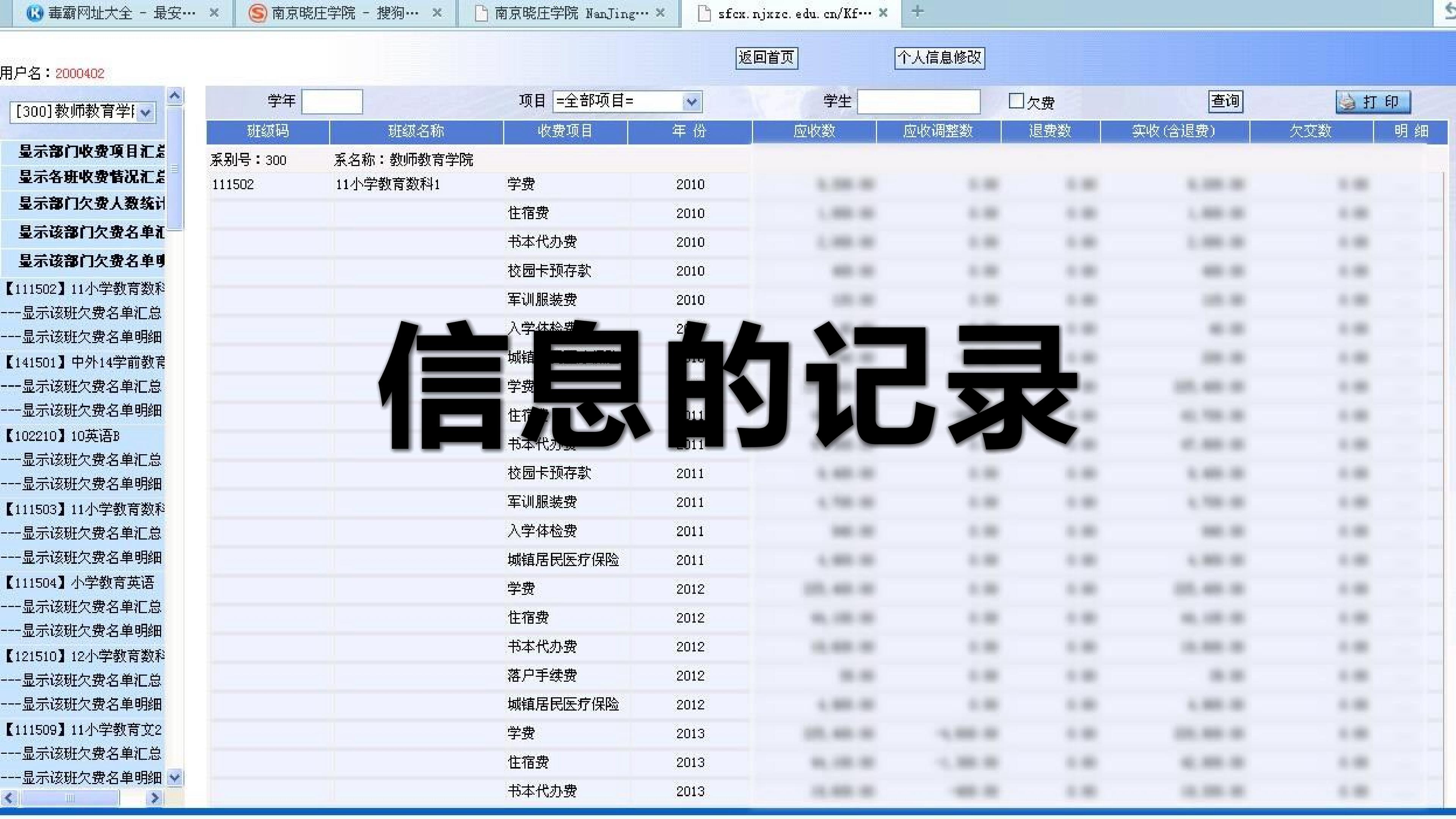
Task: Select class 【111504】小学教育英语
Action: pyautogui.click(x=78, y=583)
